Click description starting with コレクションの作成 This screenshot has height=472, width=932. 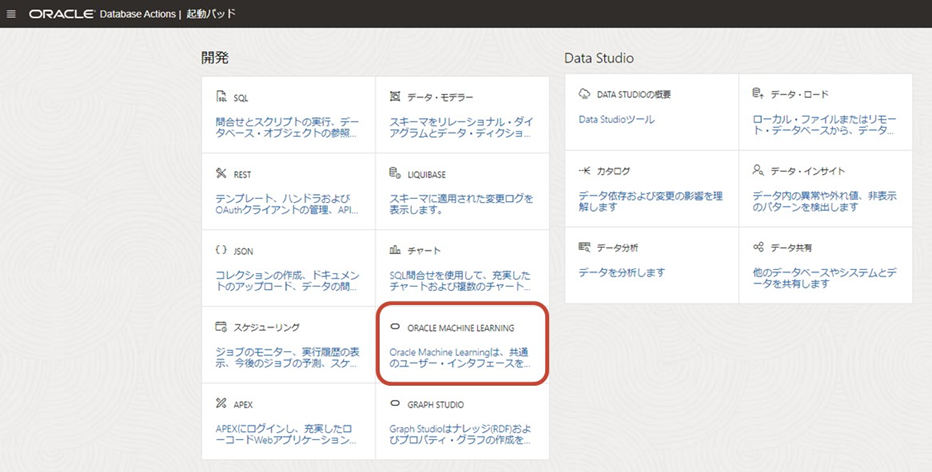click(x=288, y=281)
